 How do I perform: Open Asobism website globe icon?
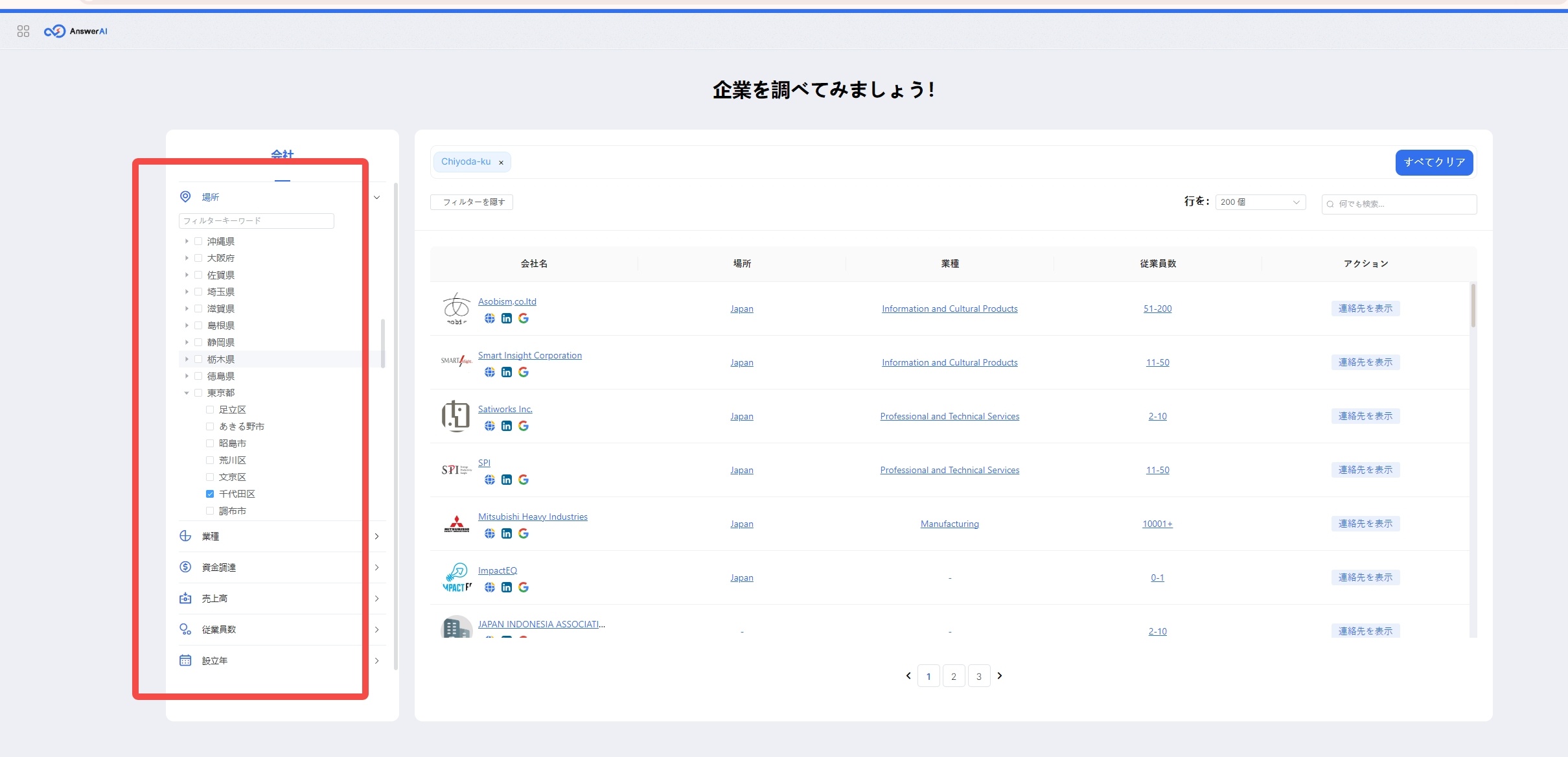[490, 318]
